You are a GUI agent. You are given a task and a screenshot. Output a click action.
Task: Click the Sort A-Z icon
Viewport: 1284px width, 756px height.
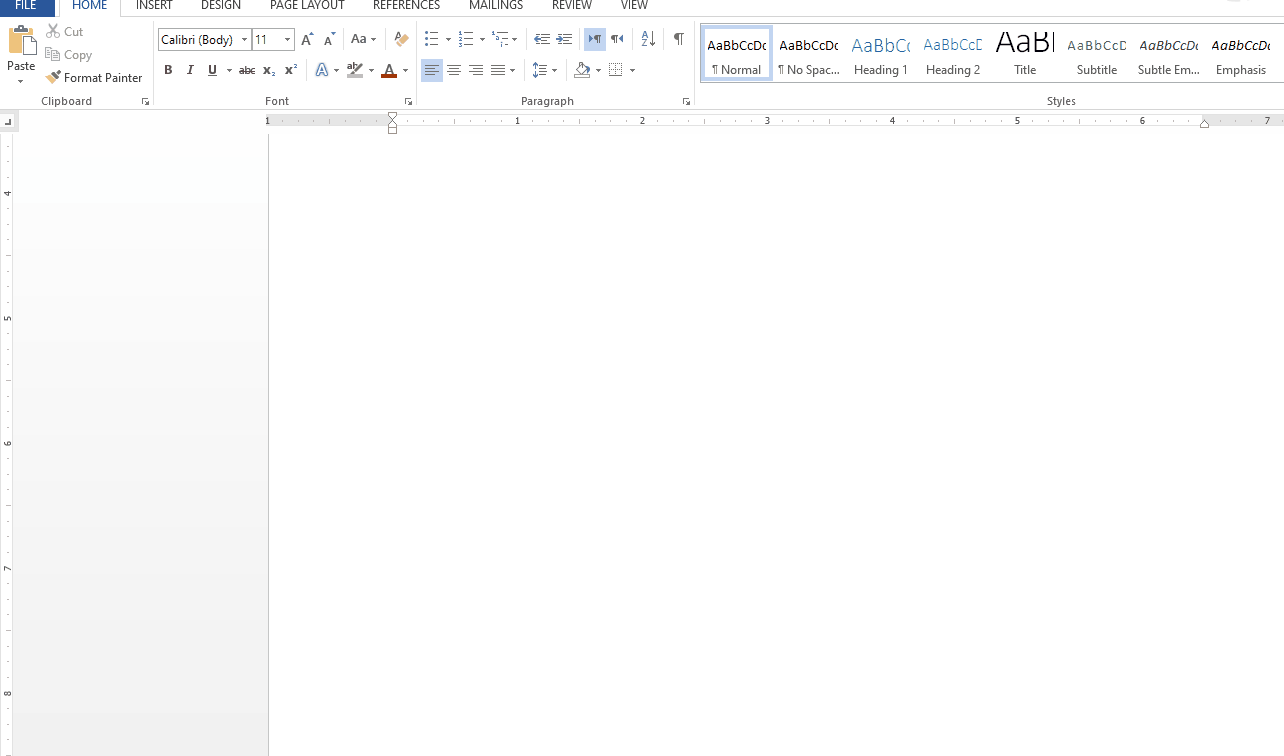coord(648,40)
